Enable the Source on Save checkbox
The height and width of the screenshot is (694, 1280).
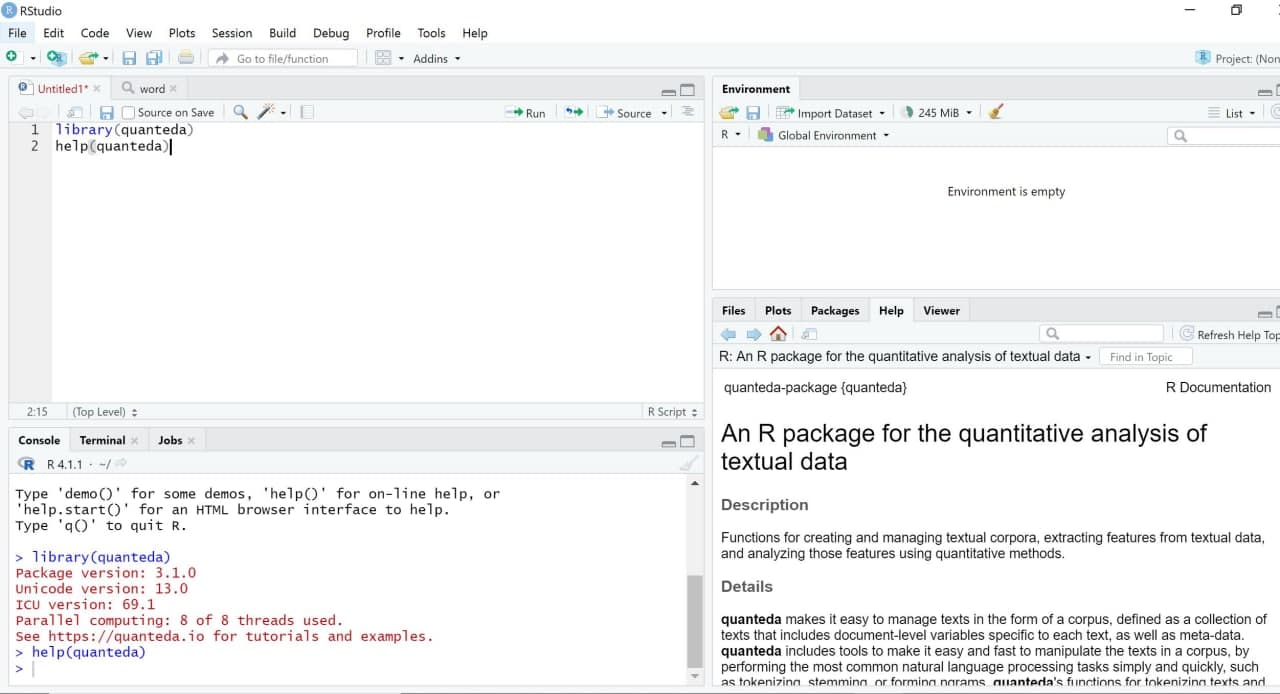coord(128,113)
